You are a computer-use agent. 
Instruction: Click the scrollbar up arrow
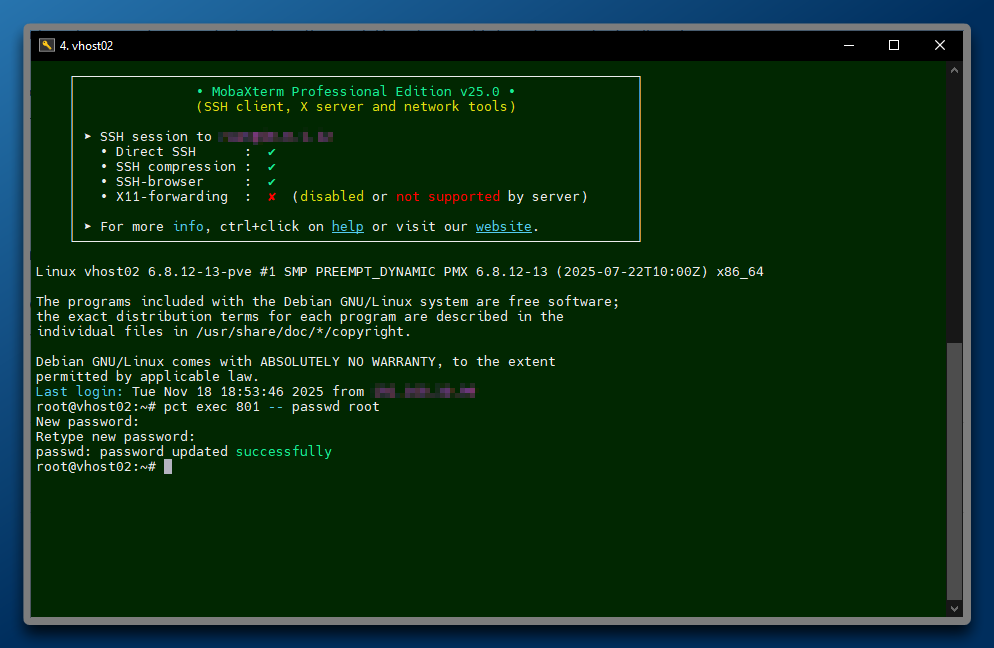tap(954, 71)
